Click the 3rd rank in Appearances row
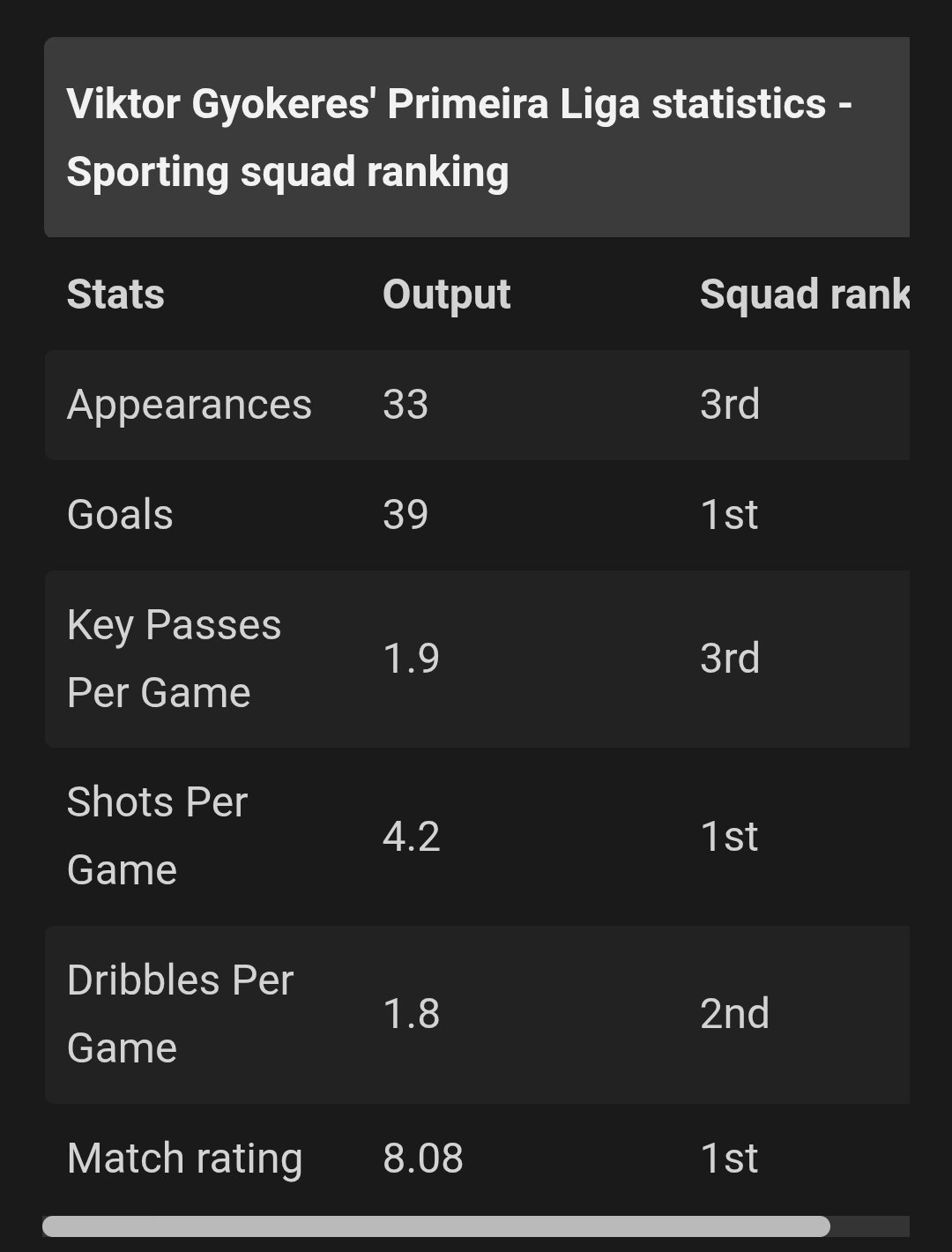 [730, 405]
